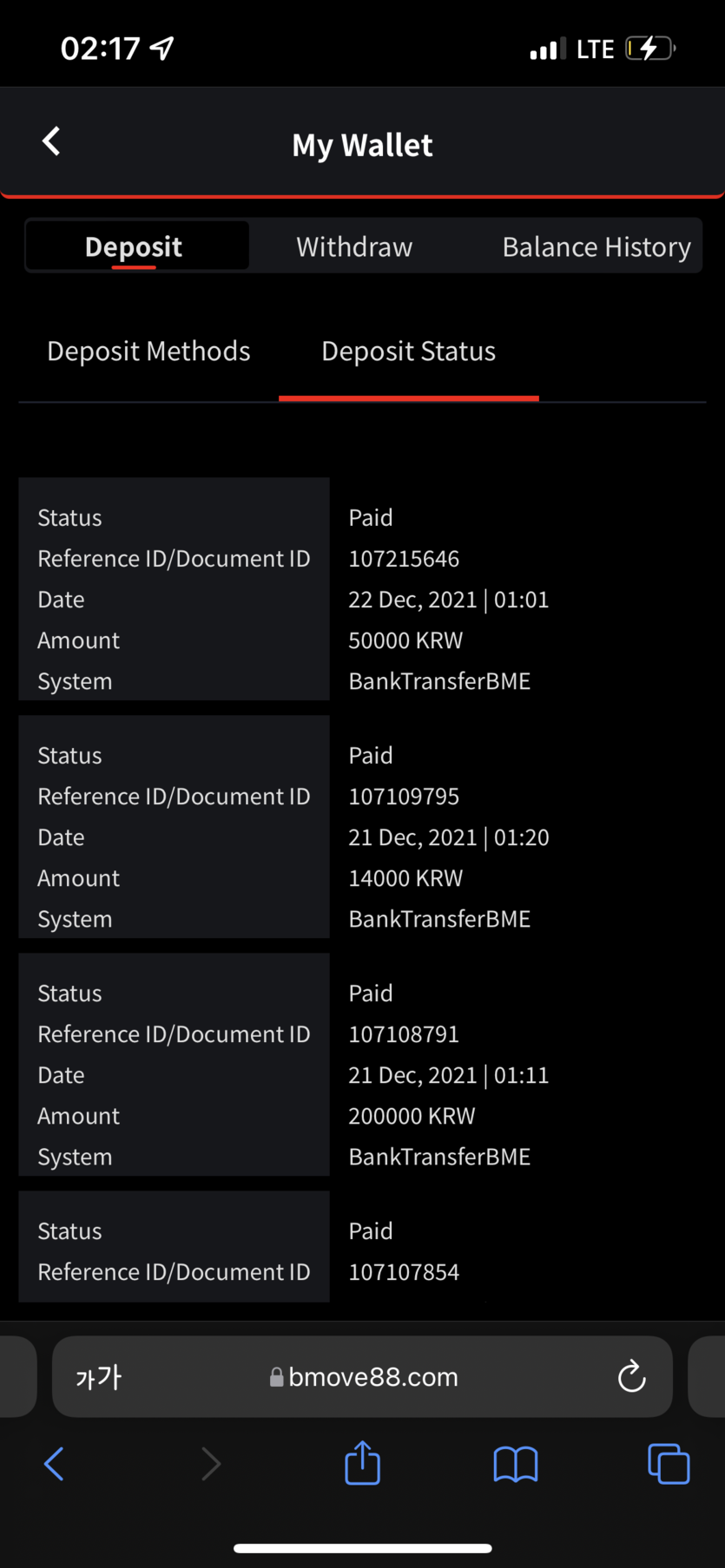The width and height of the screenshot is (725, 1568).
Task: Tap BankTransferBME in the 14000 KRW entry
Action: click(x=439, y=919)
